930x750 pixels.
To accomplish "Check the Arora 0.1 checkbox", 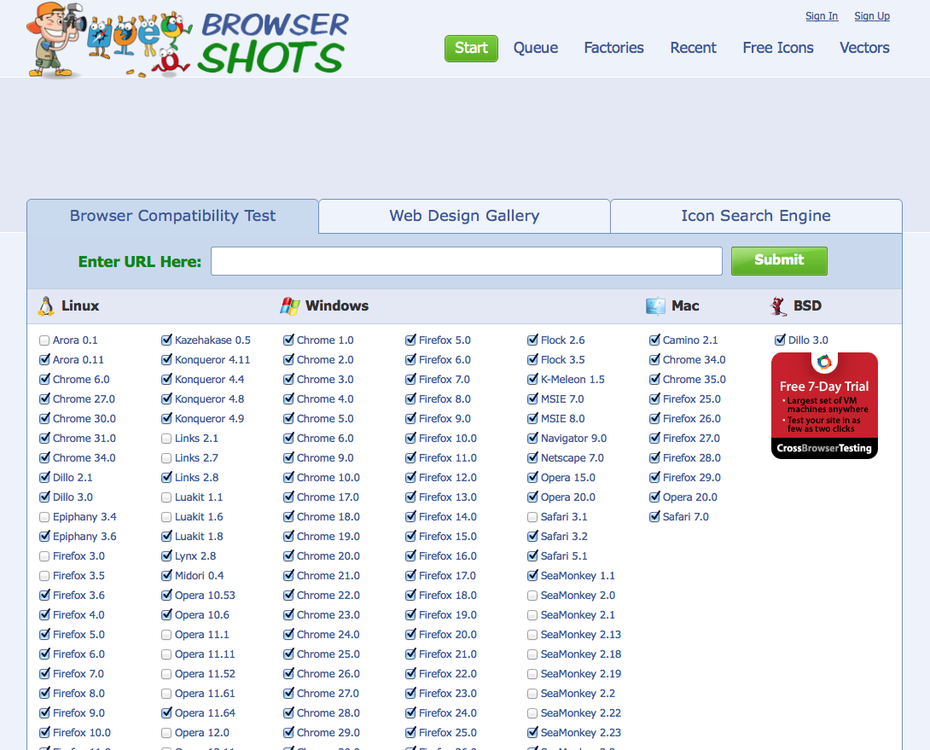I will coord(44,340).
